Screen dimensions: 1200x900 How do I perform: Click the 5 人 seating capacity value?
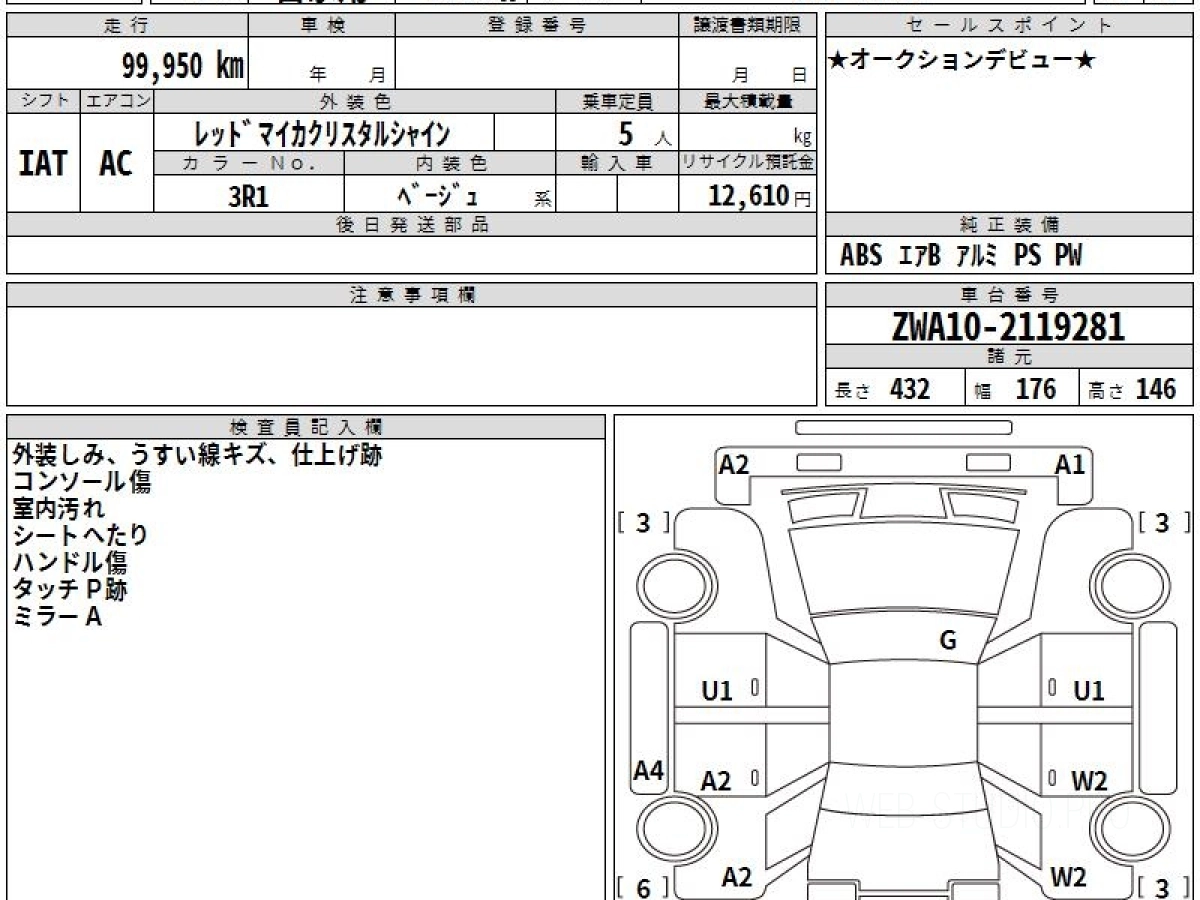pyautogui.click(x=644, y=133)
